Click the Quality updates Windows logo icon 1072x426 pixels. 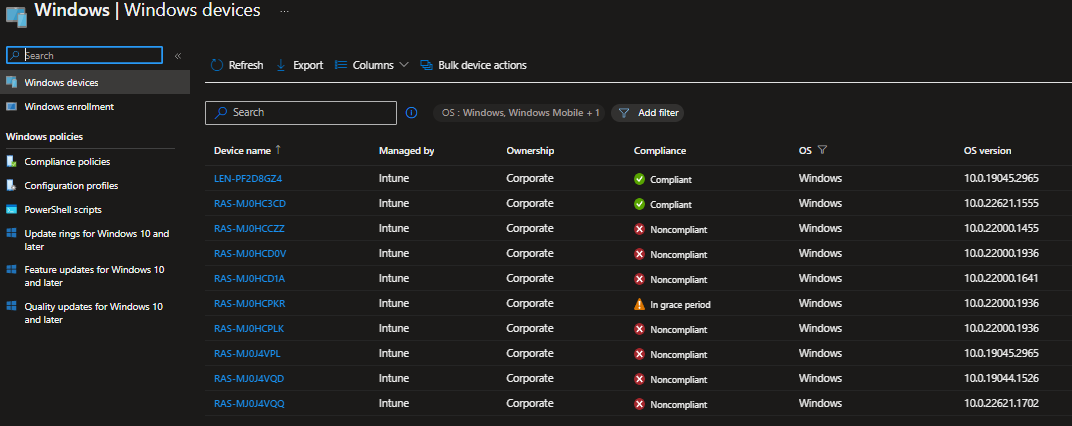coord(11,306)
